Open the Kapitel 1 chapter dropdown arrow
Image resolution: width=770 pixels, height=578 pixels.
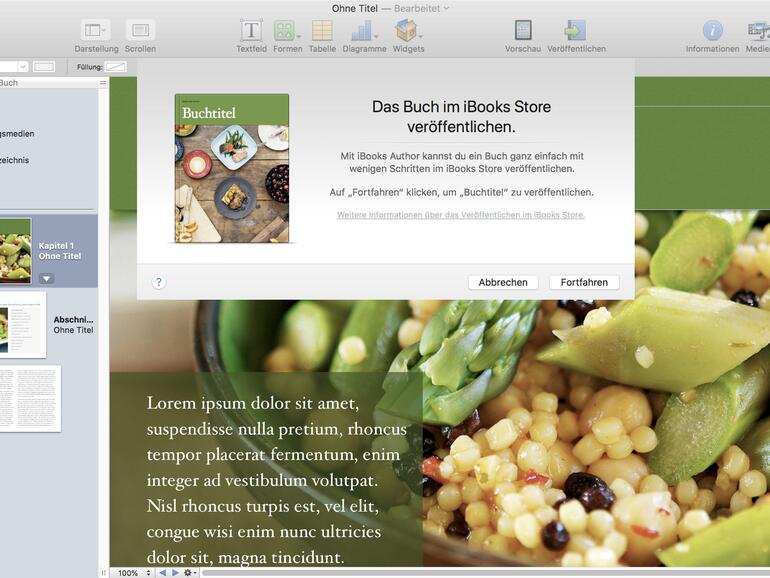click(x=47, y=278)
